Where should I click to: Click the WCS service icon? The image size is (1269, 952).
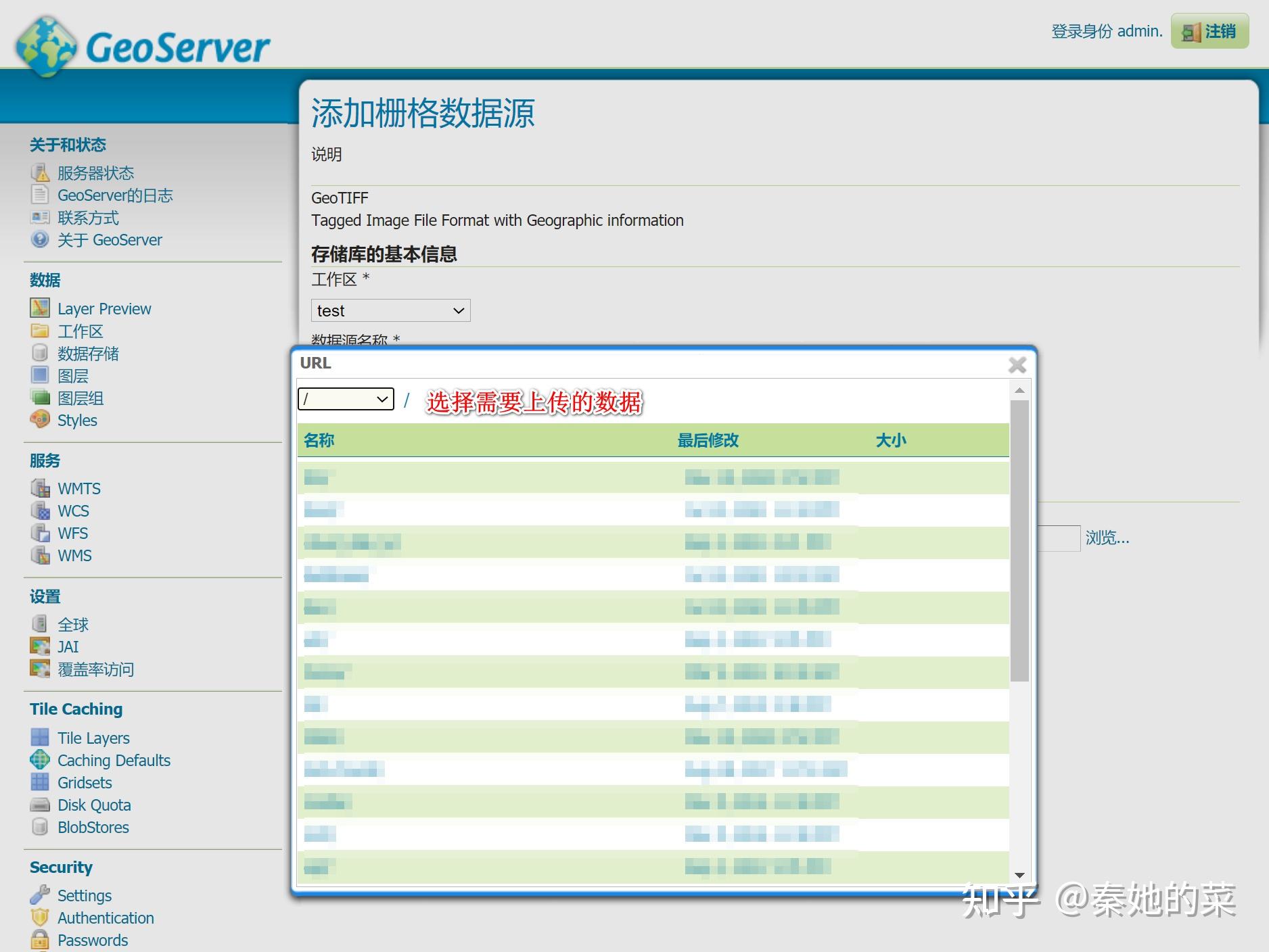(x=41, y=510)
